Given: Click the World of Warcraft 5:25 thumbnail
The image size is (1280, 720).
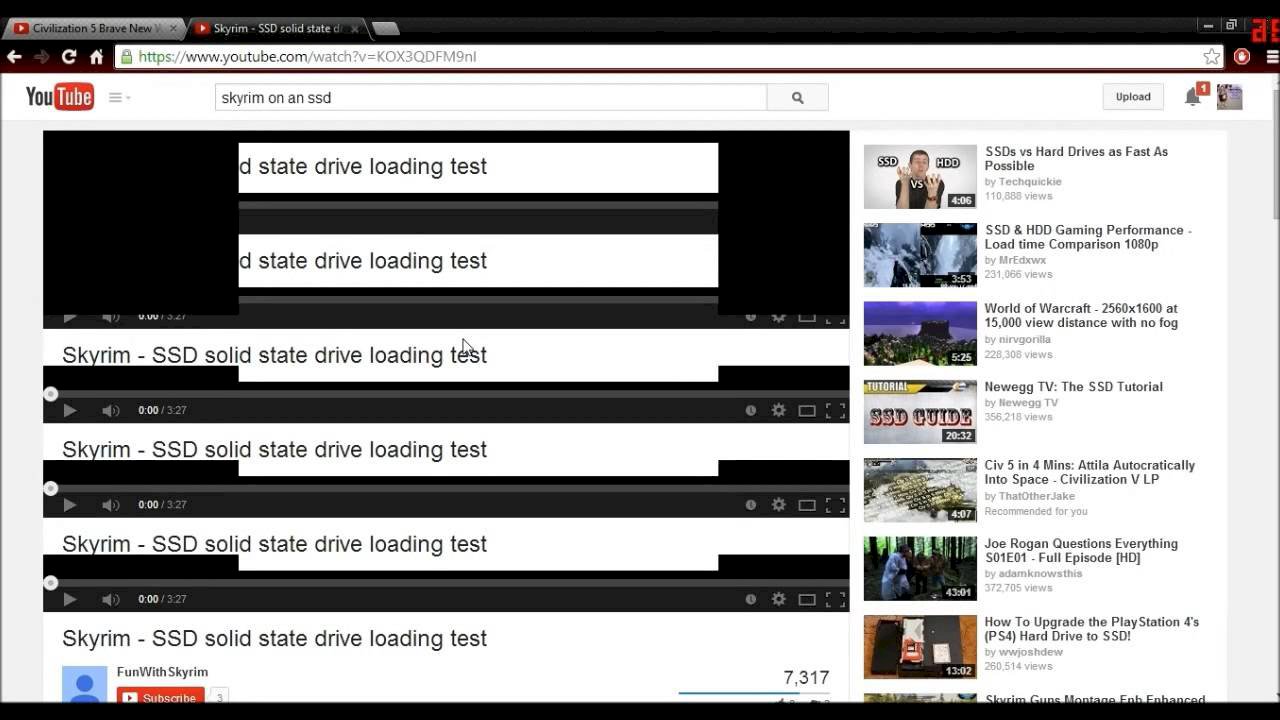Looking at the screenshot, I should (920, 333).
